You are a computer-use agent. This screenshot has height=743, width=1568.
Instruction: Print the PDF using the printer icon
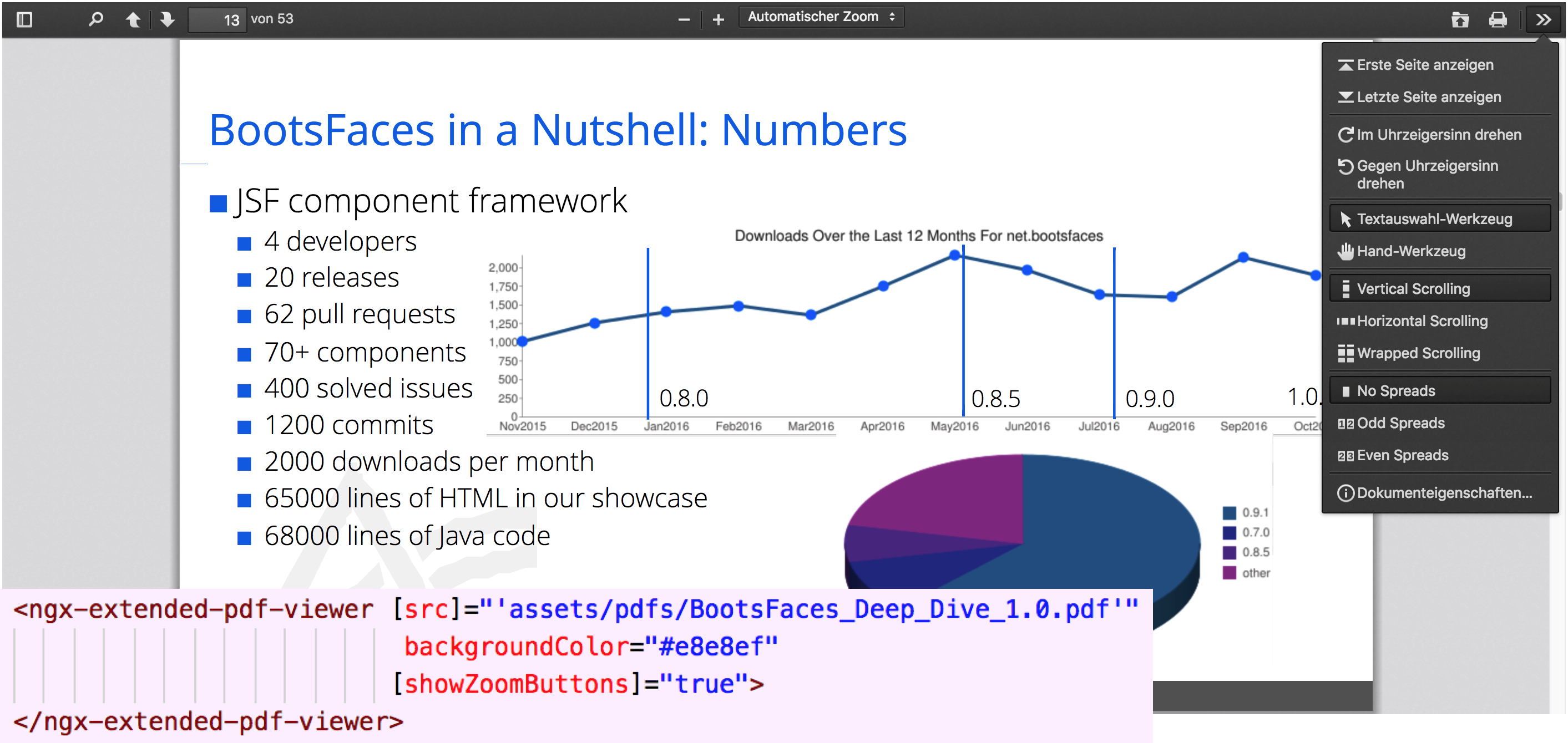1499,19
